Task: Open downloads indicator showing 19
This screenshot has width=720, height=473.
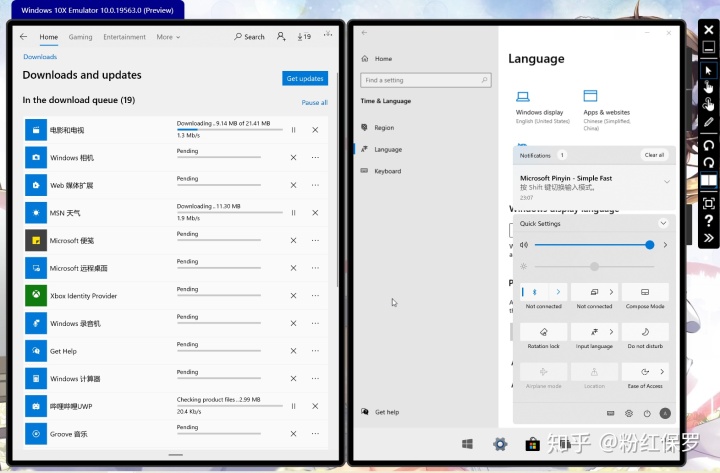Action: pos(304,36)
